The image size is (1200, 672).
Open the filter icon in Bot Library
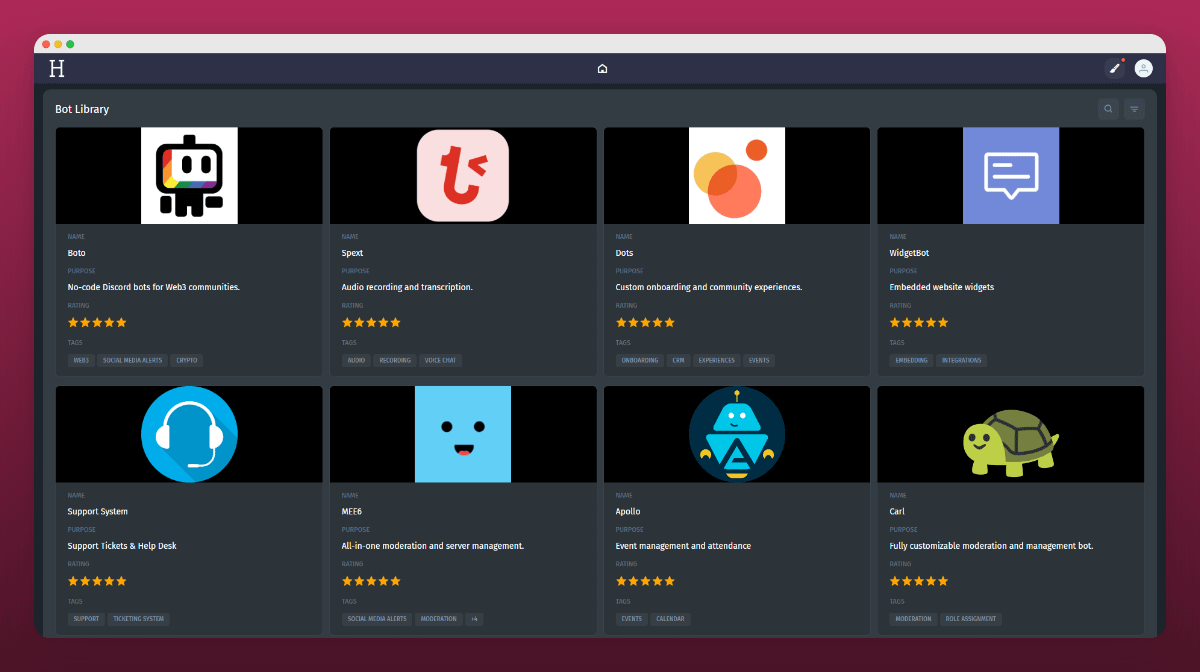[x=1134, y=109]
